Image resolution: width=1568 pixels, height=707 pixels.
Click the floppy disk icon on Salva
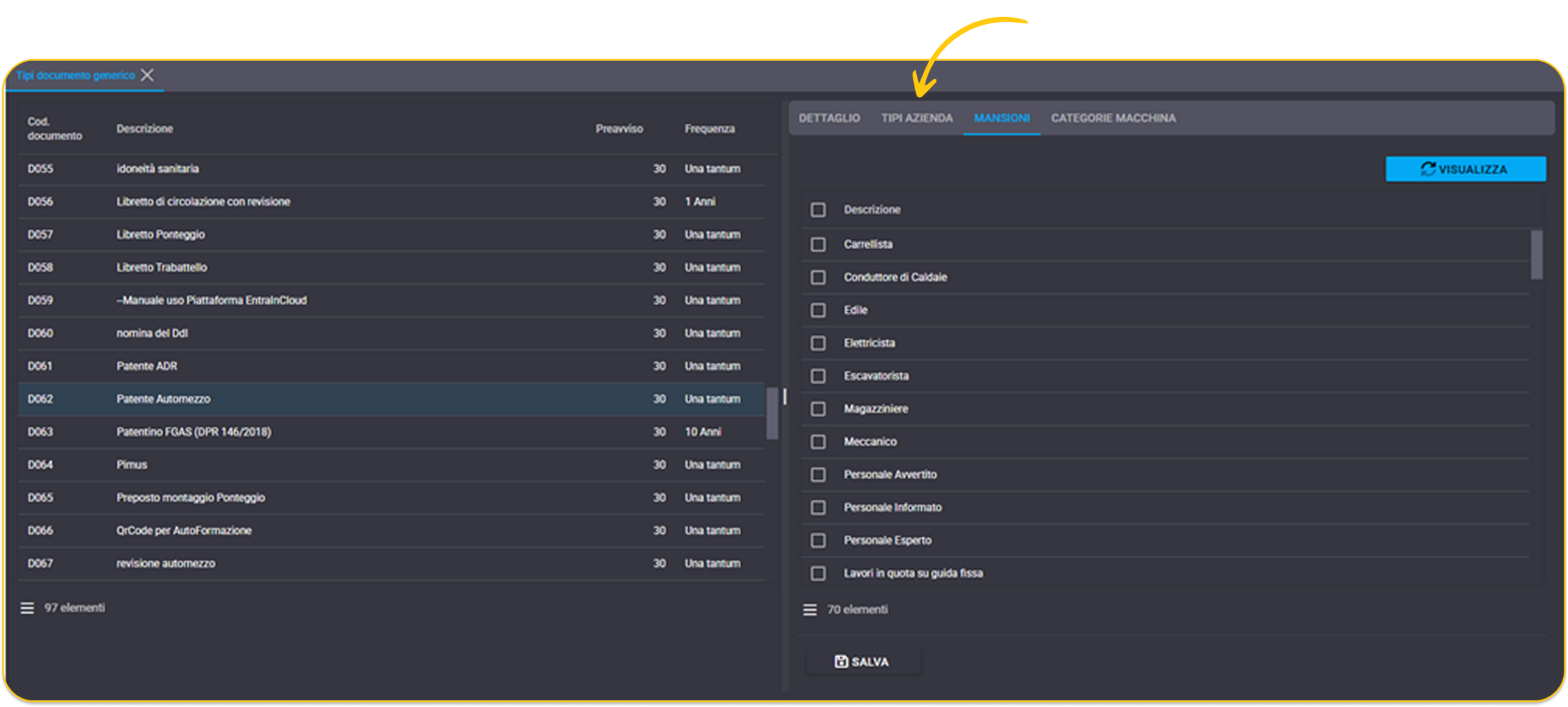click(841, 661)
